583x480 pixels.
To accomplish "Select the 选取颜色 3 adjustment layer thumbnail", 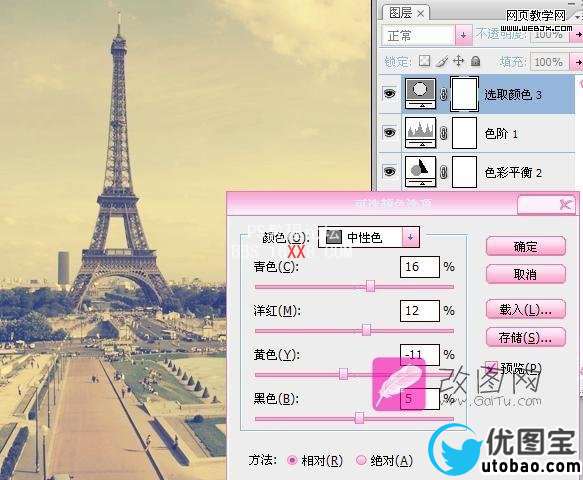I will 420,94.
